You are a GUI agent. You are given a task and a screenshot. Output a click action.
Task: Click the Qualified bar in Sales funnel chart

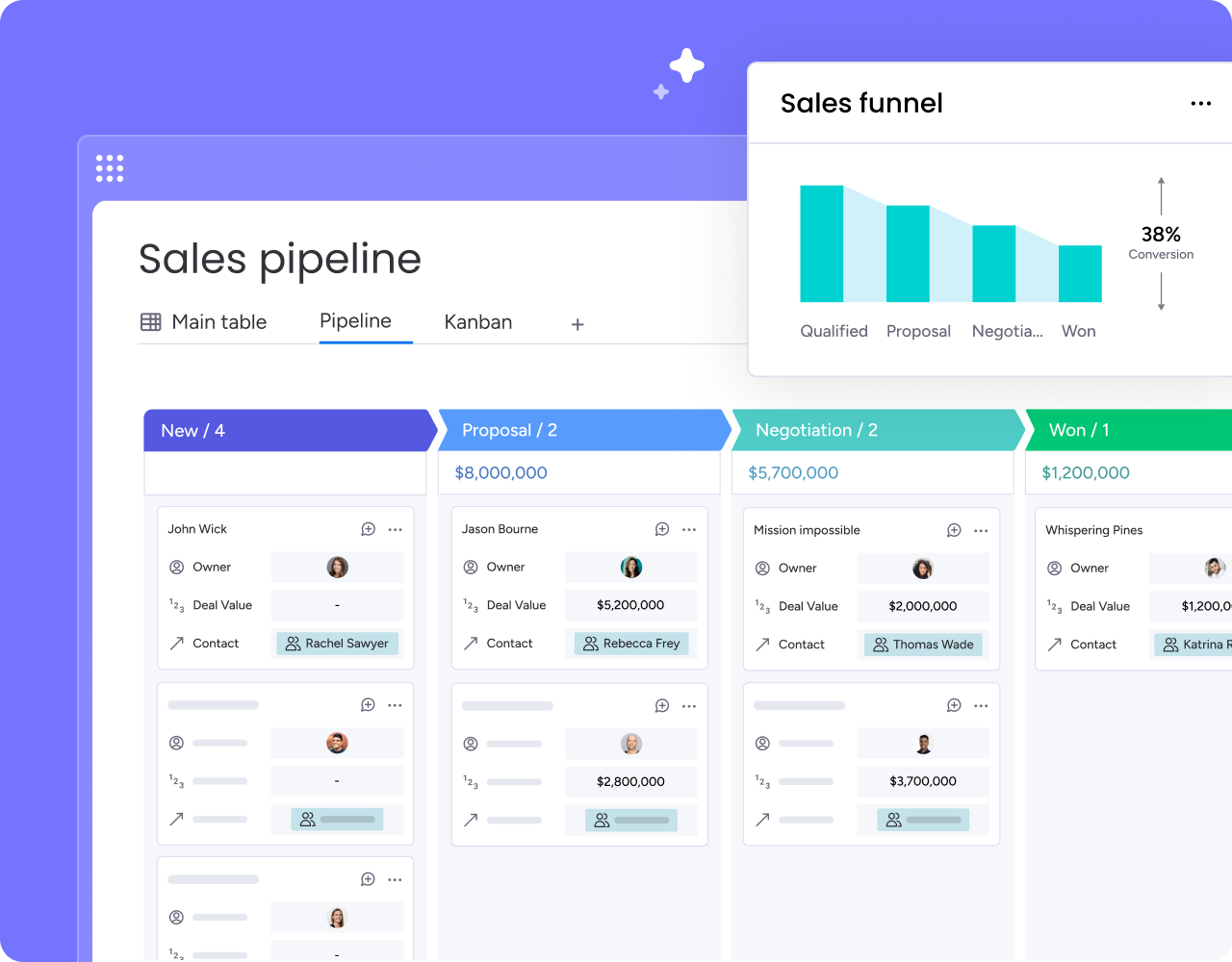click(822, 243)
